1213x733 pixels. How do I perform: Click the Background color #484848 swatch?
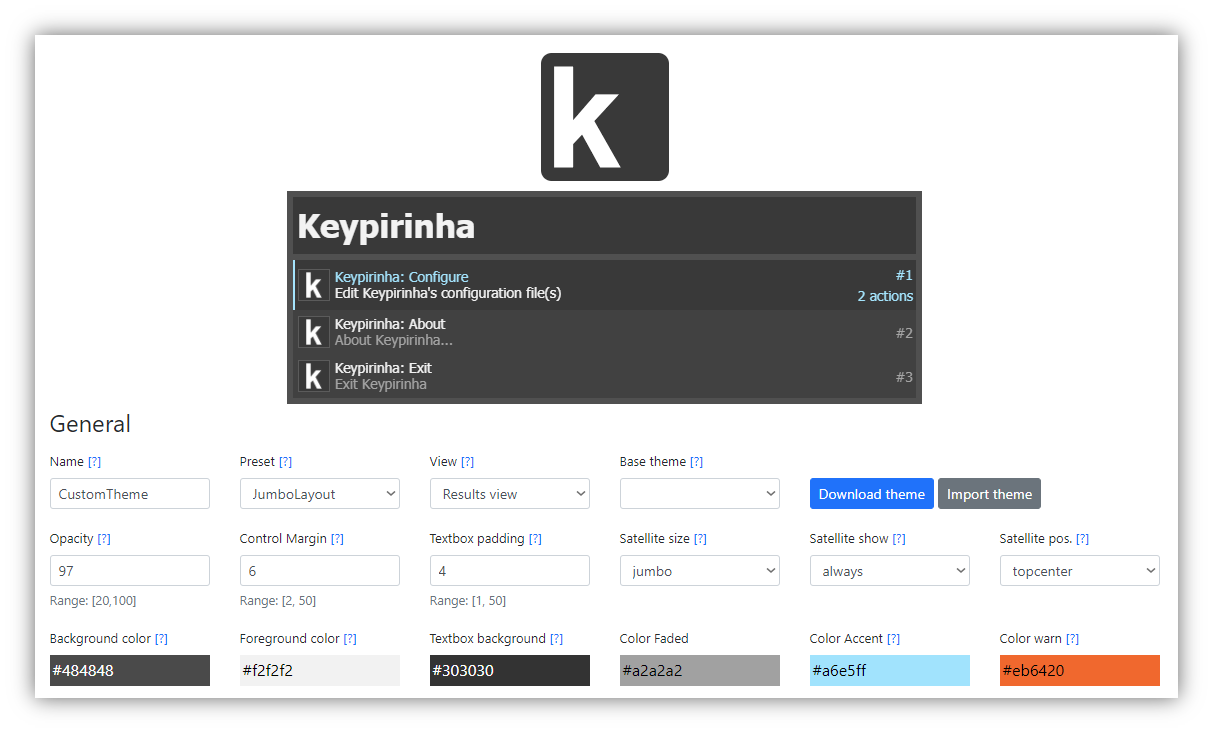(129, 671)
